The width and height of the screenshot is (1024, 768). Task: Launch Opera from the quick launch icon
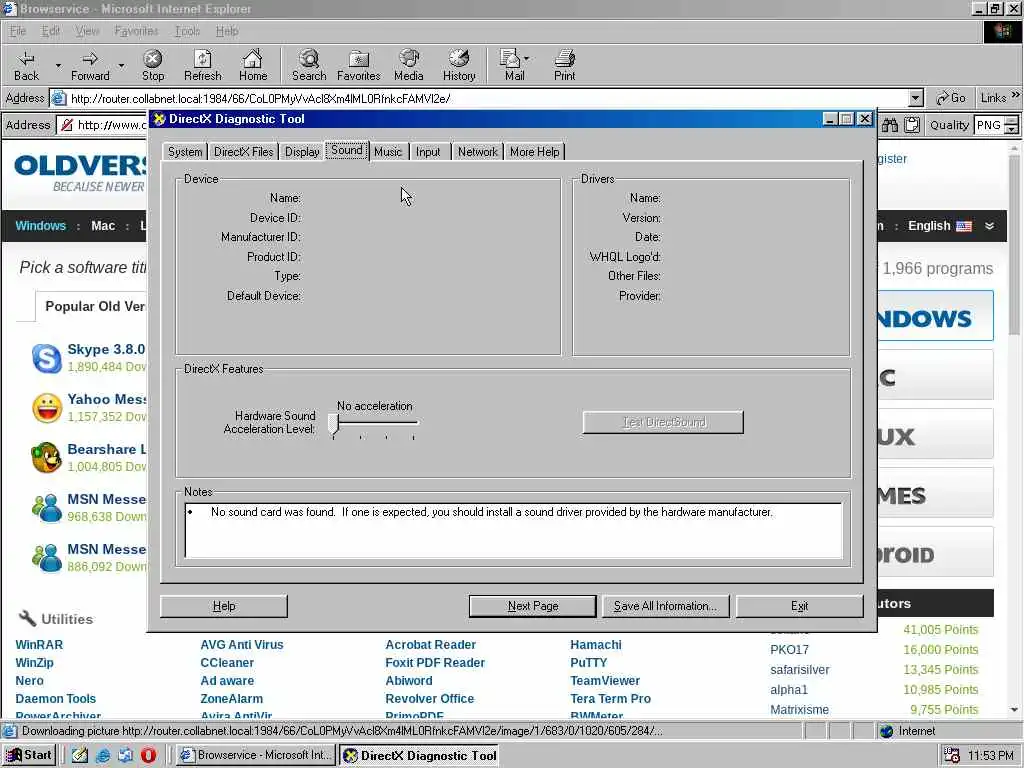[x=148, y=755]
